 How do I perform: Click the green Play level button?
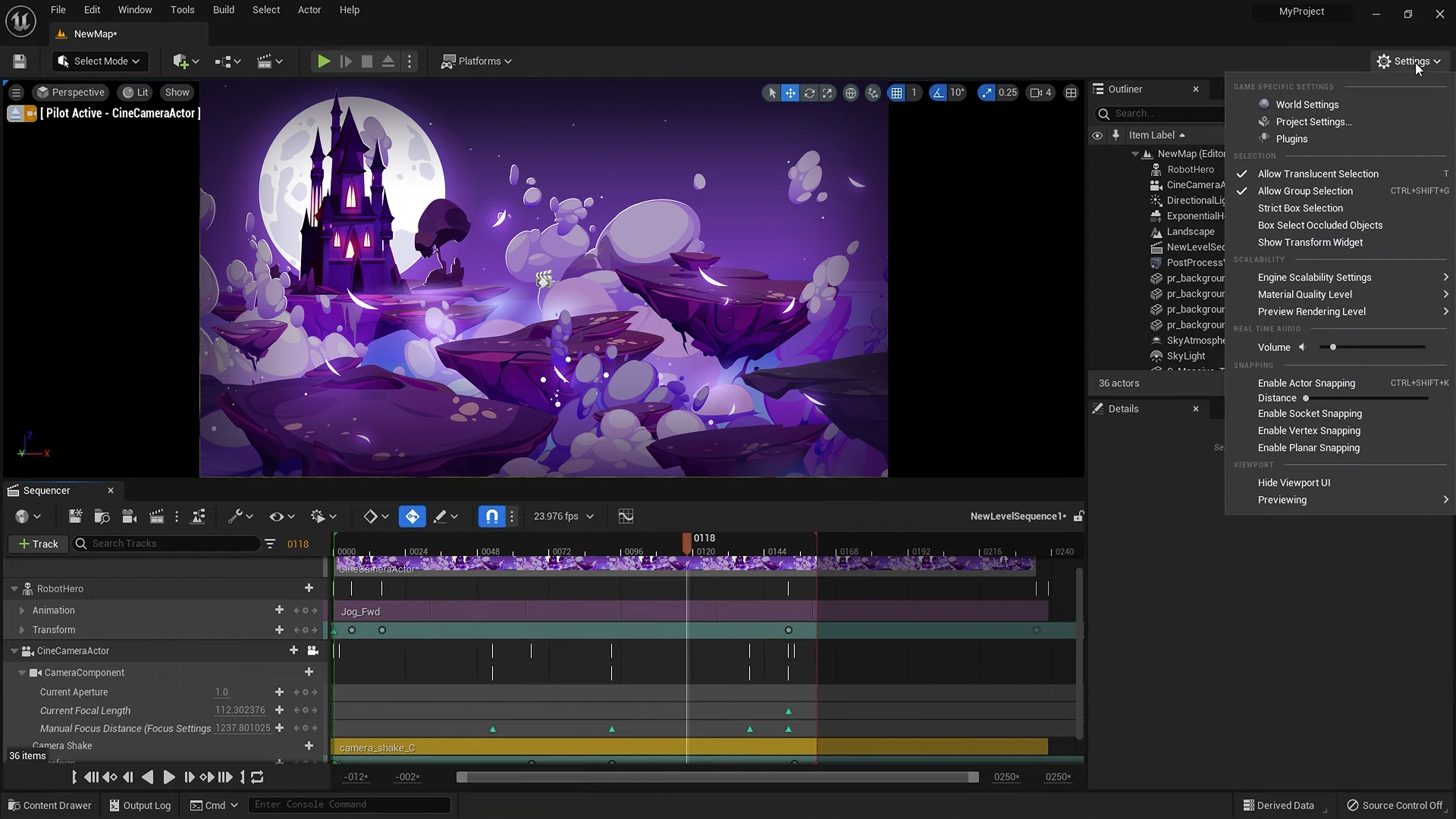point(323,61)
